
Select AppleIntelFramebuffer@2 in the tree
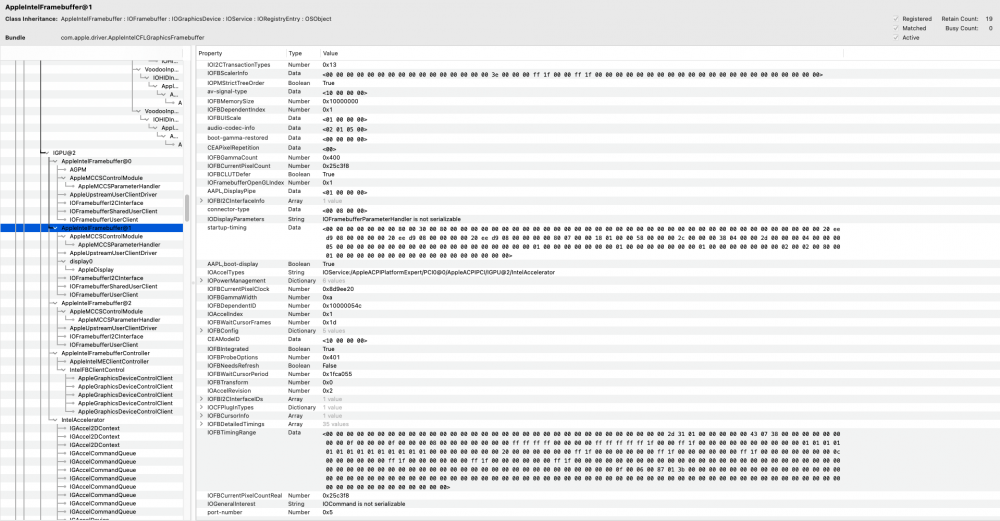pos(96,304)
